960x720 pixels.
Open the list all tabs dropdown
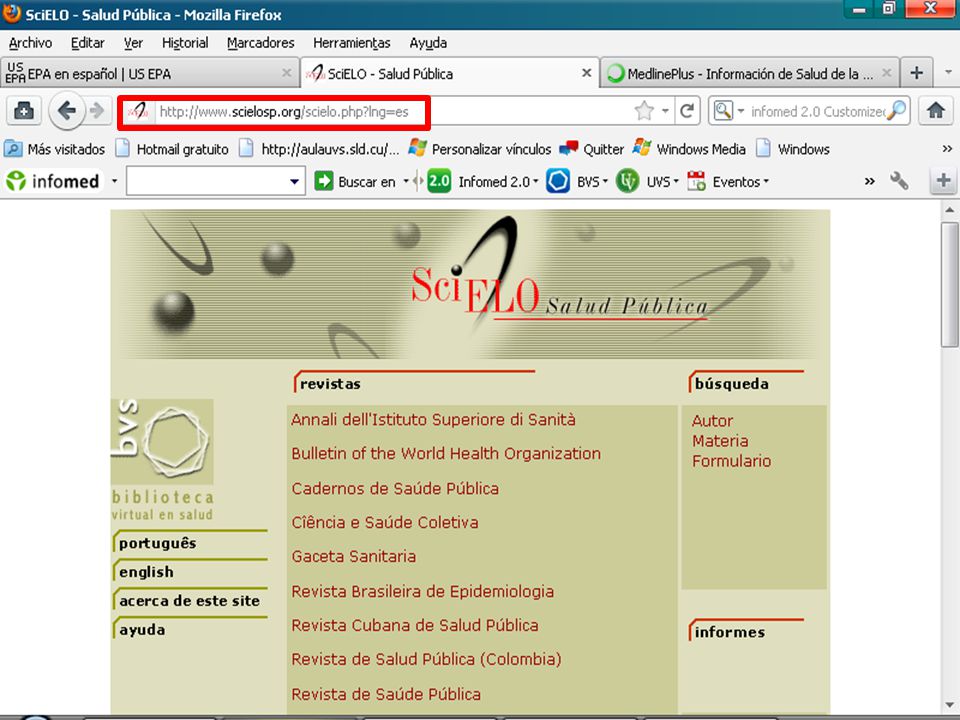coord(948,73)
